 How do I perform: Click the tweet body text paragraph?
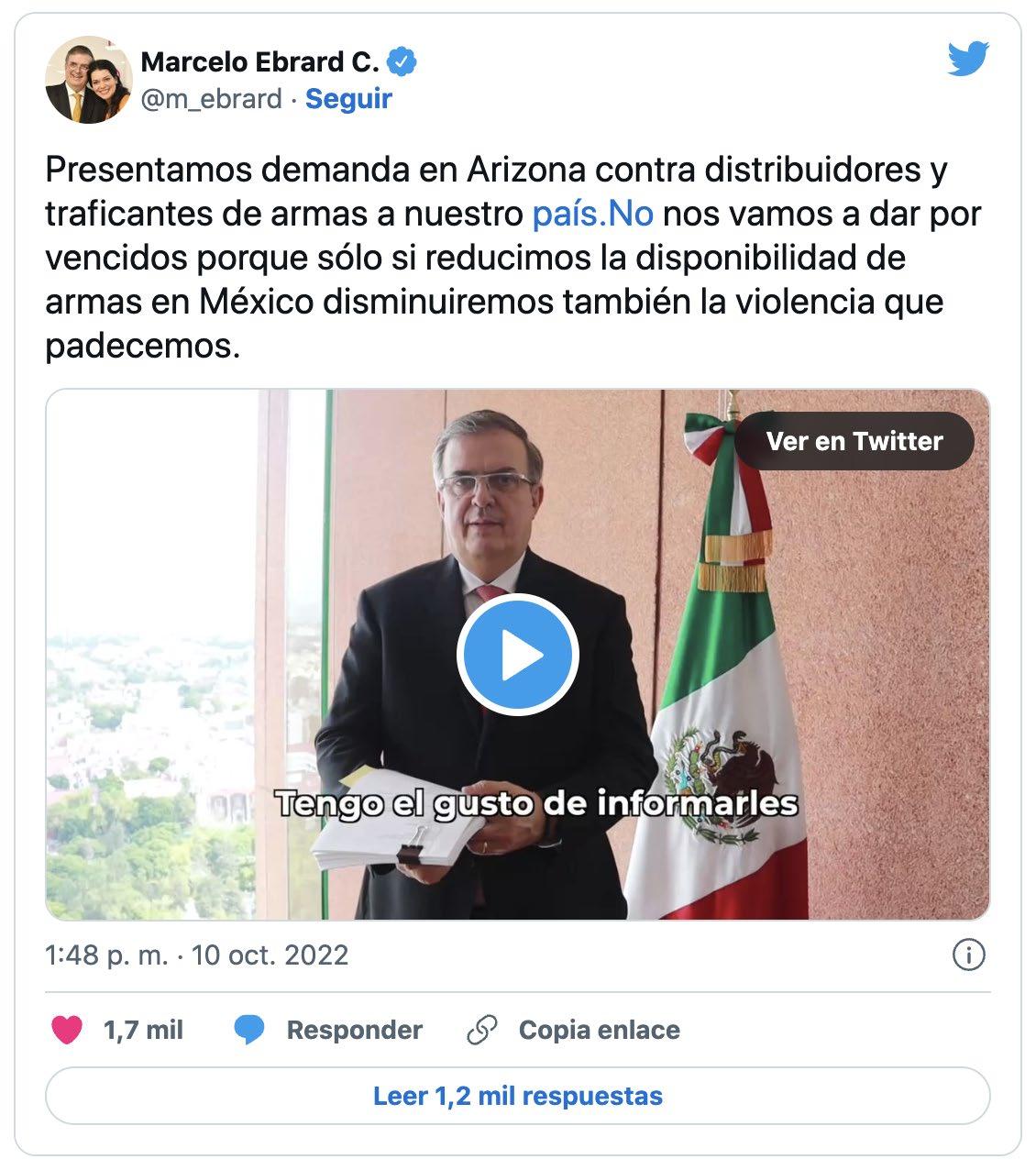click(x=513, y=258)
